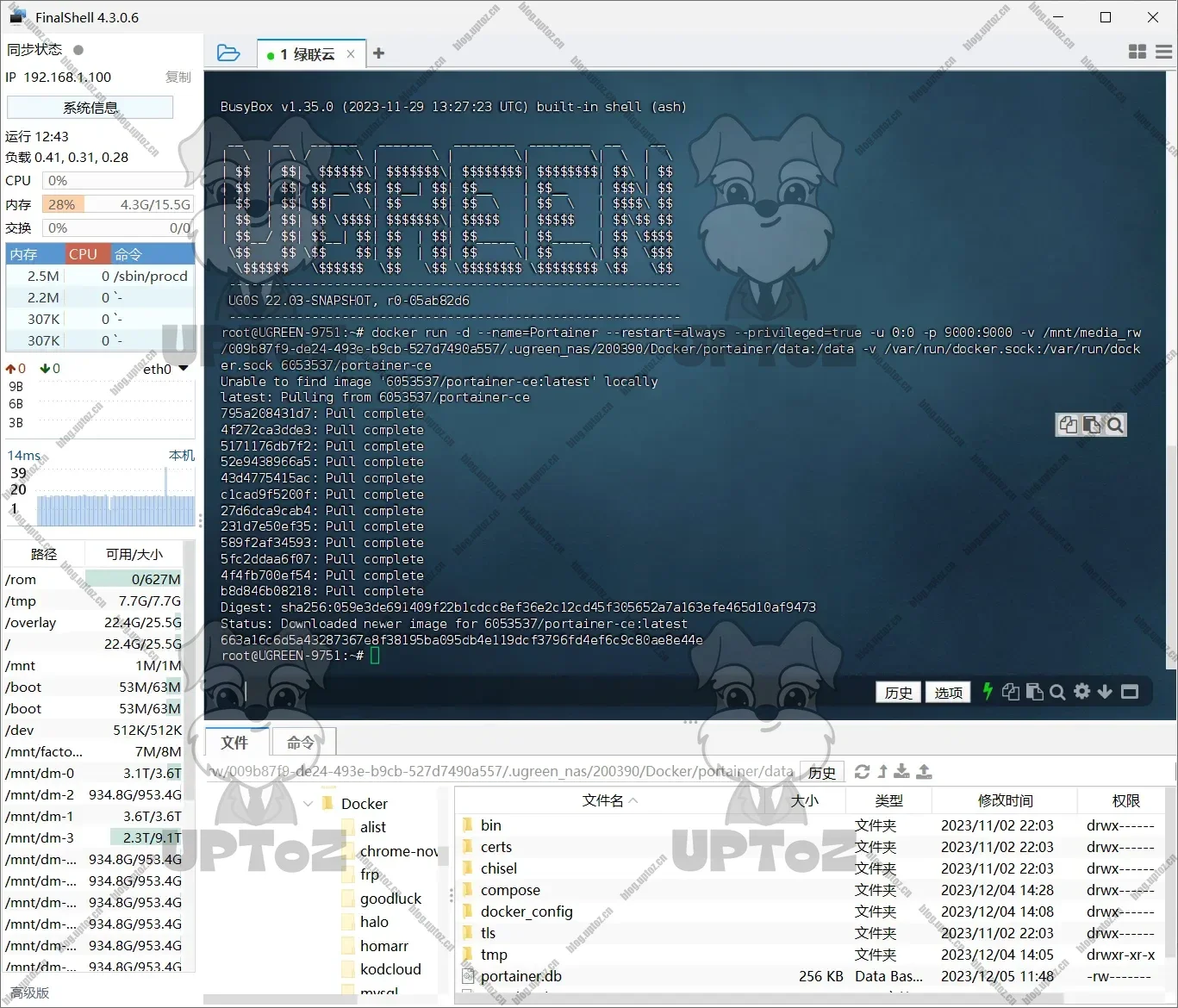Select the bin folder row
This screenshot has width=1178, height=1008.
tap(810, 825)
